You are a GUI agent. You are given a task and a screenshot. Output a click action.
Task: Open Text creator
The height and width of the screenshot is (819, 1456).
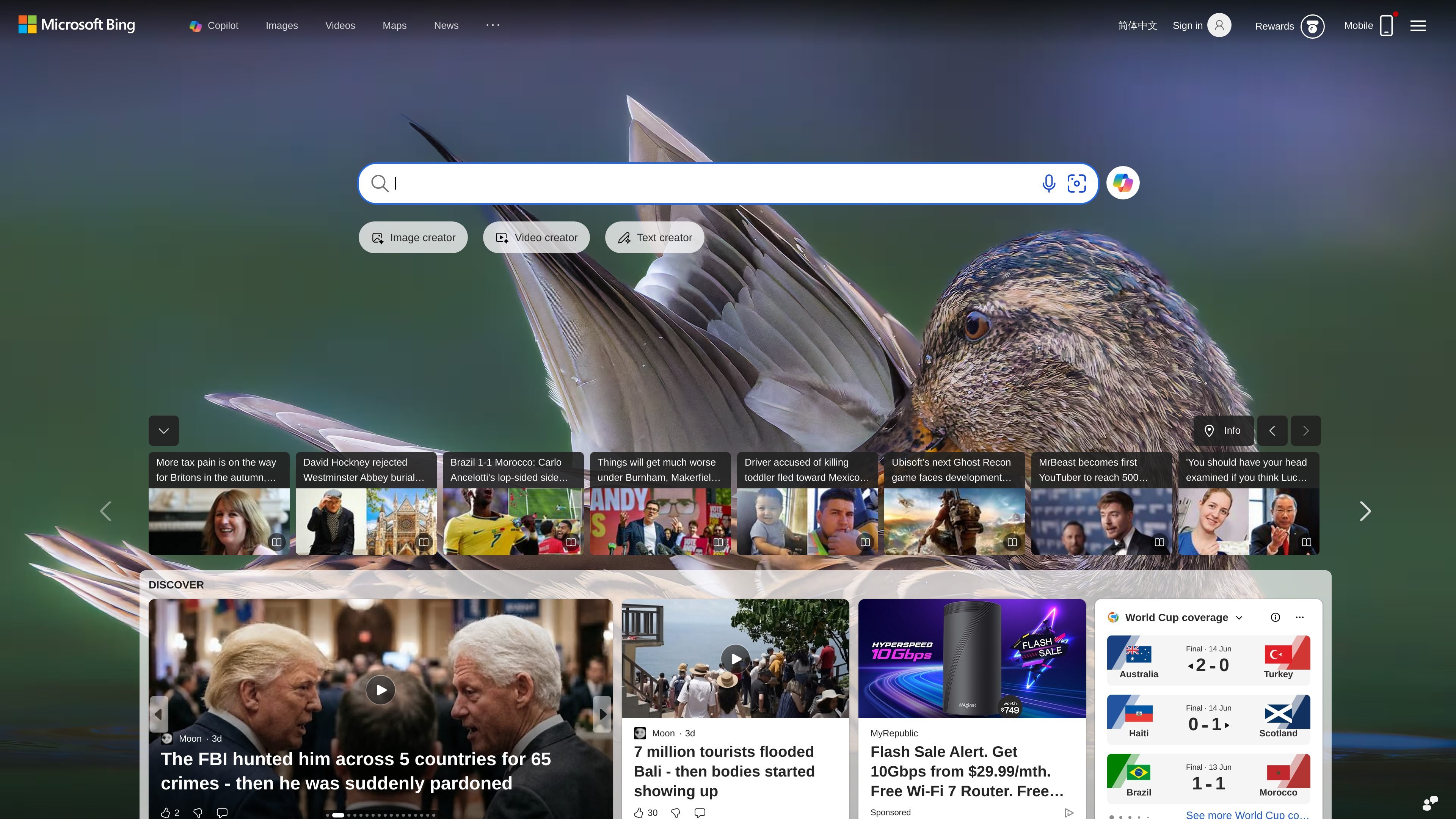[654, 237]
